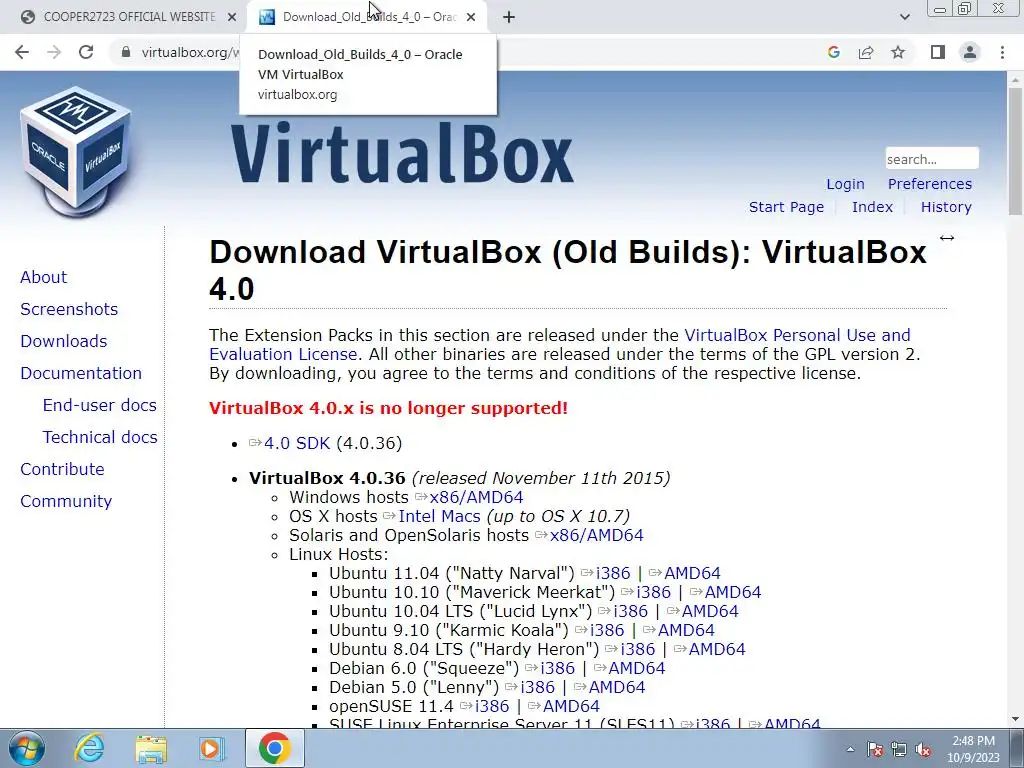Open Windows Explorer from taskbar
The image size is (1024, 768).
point(150,749)
